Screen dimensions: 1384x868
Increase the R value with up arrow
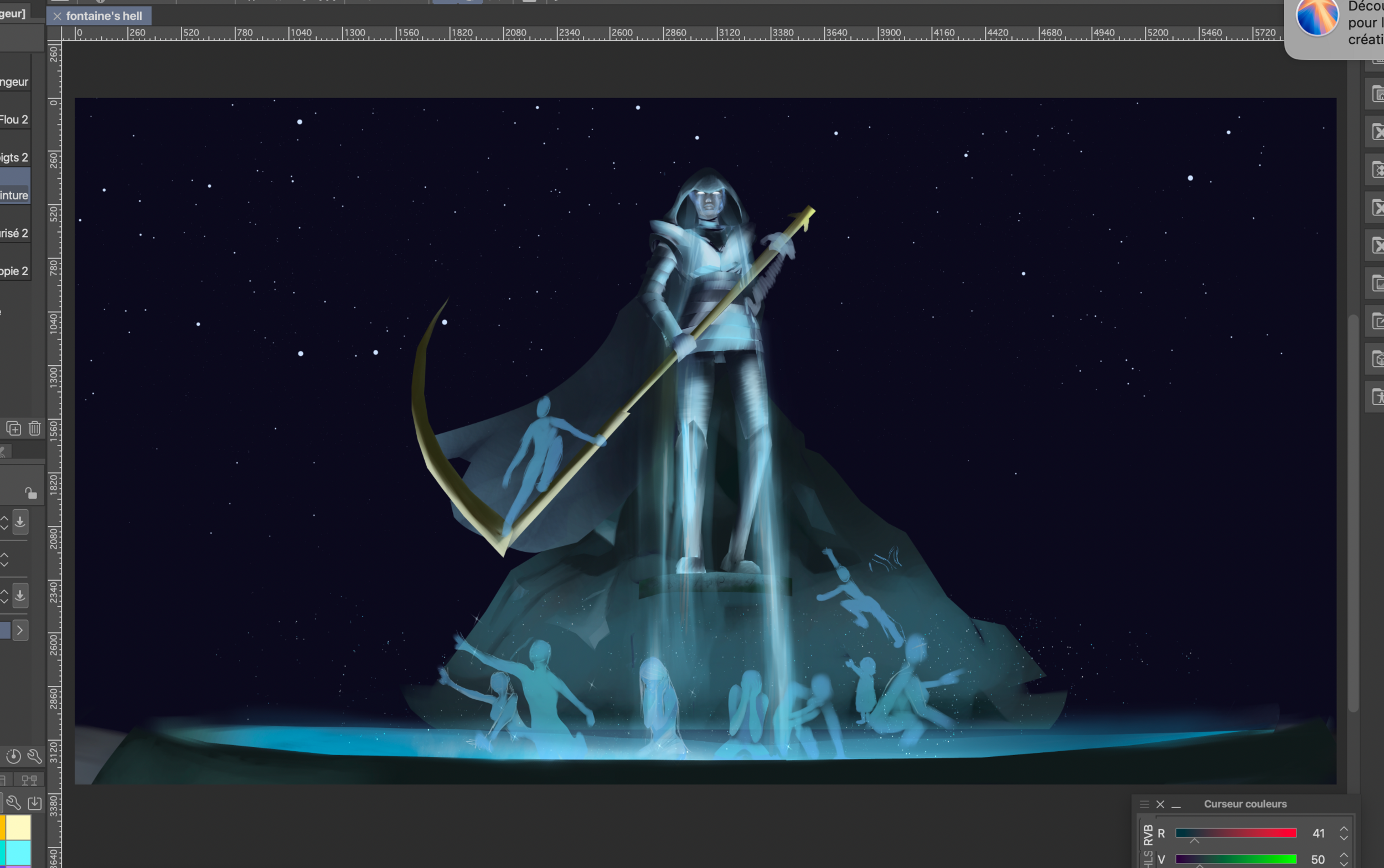click(x=1344, y=829)
